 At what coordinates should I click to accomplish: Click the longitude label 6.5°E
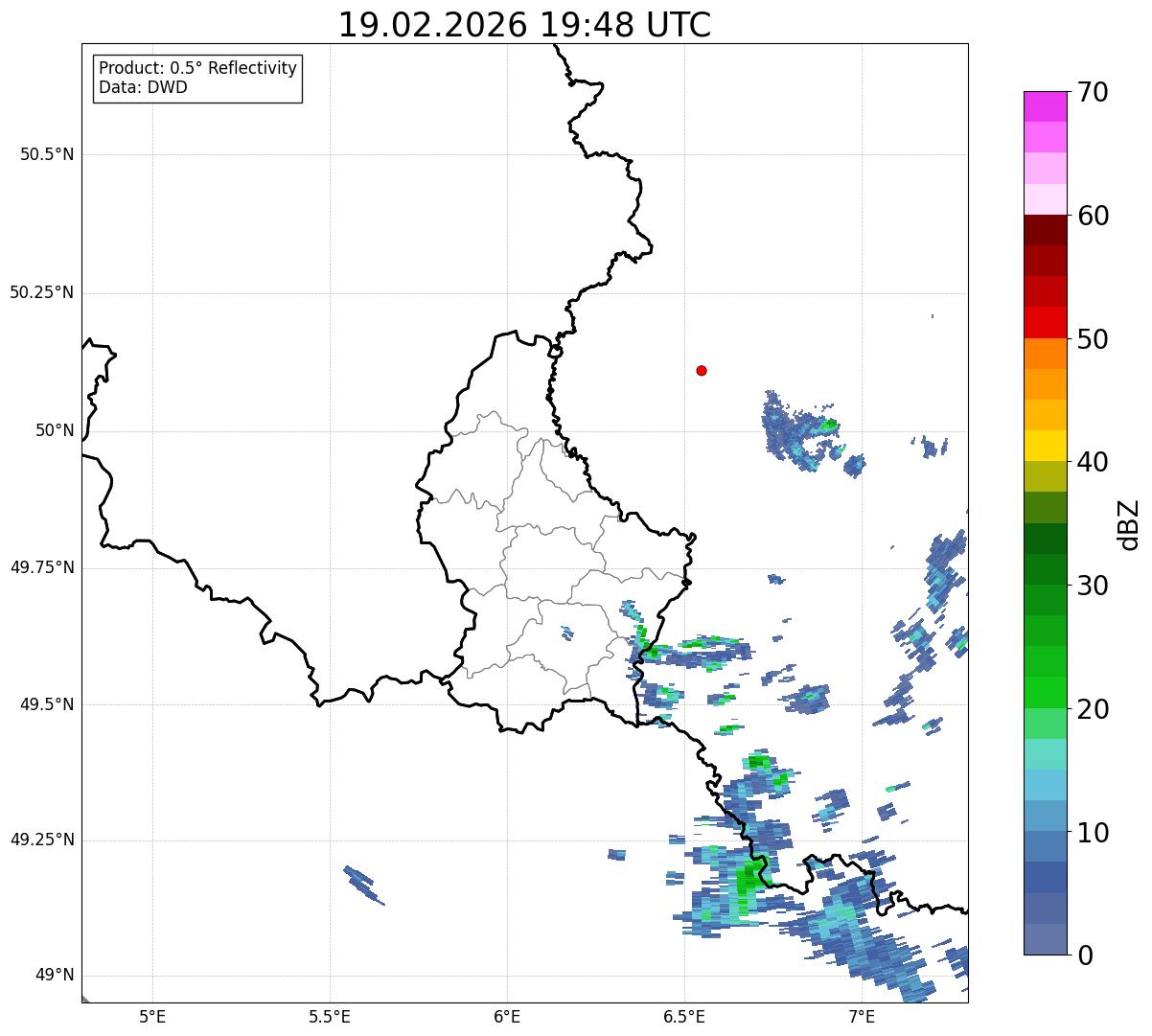pyautogui.click(x=684, y=1017)
